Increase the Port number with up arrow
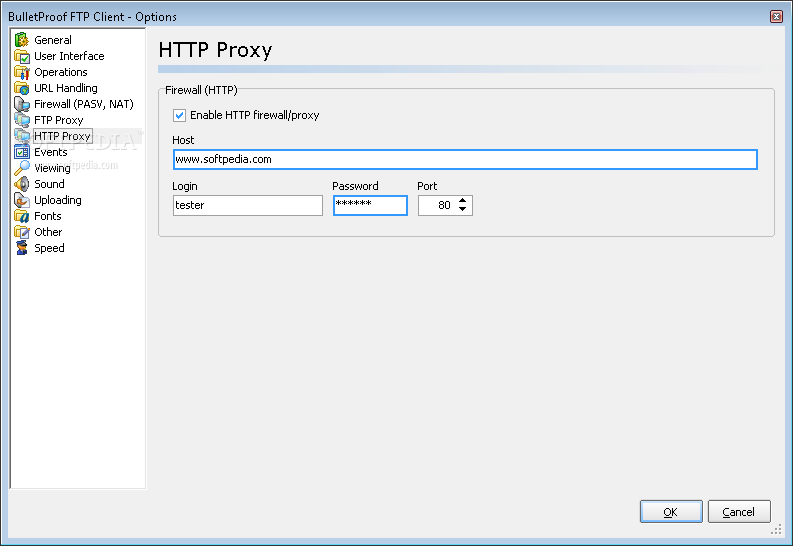The width and height of the screenshot is (793, 546). coord(462,201)
